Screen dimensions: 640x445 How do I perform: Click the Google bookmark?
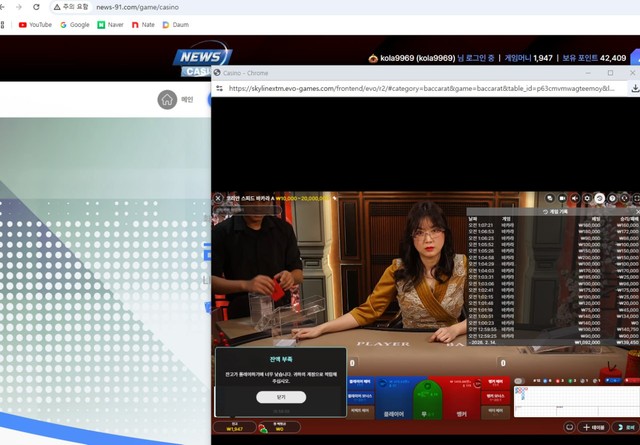coord(75,24)
